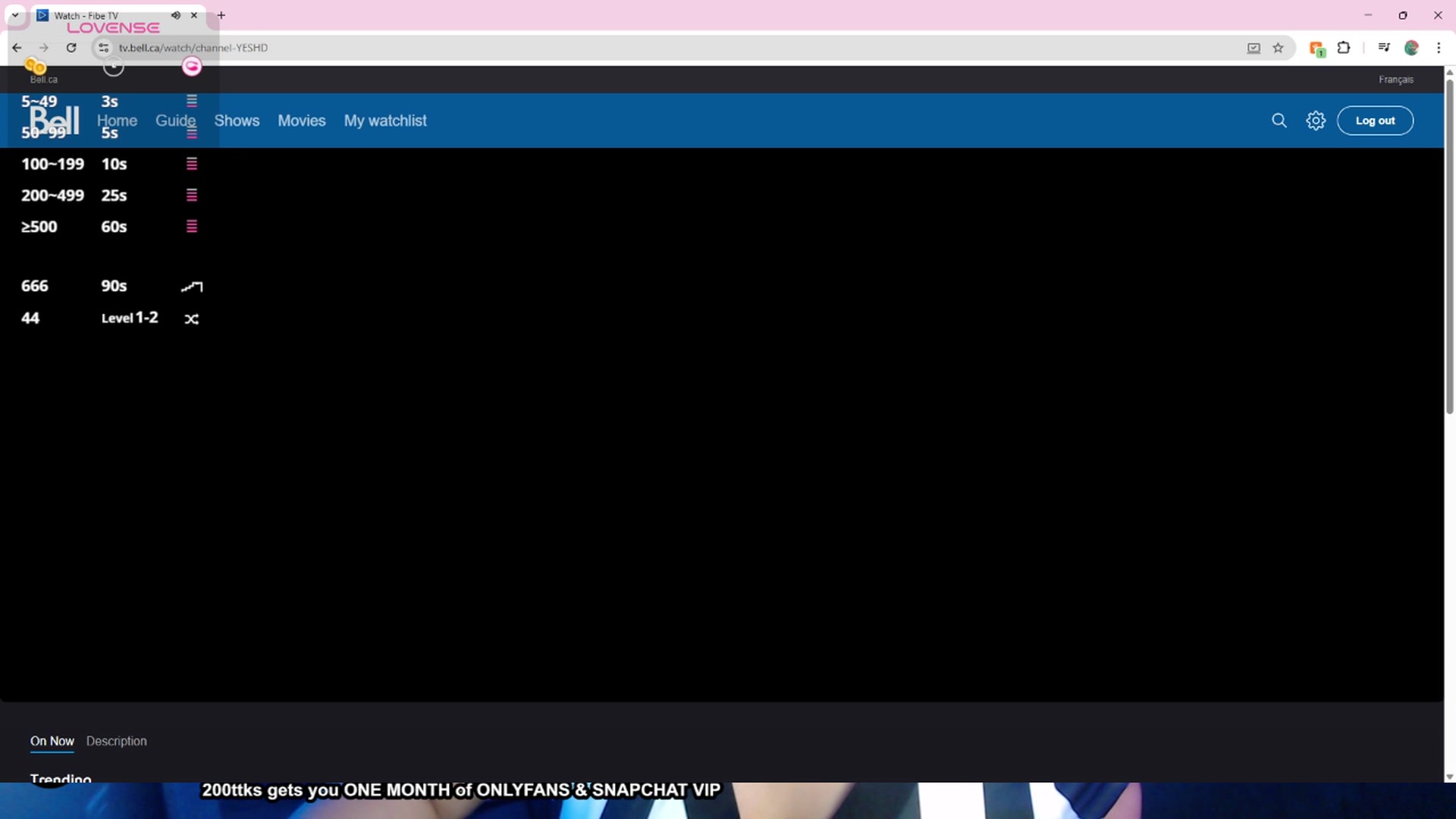Open the install app icon in address bar
Image resolution: width=1456 pixels, height=819 pixels.
(1254, 48)
